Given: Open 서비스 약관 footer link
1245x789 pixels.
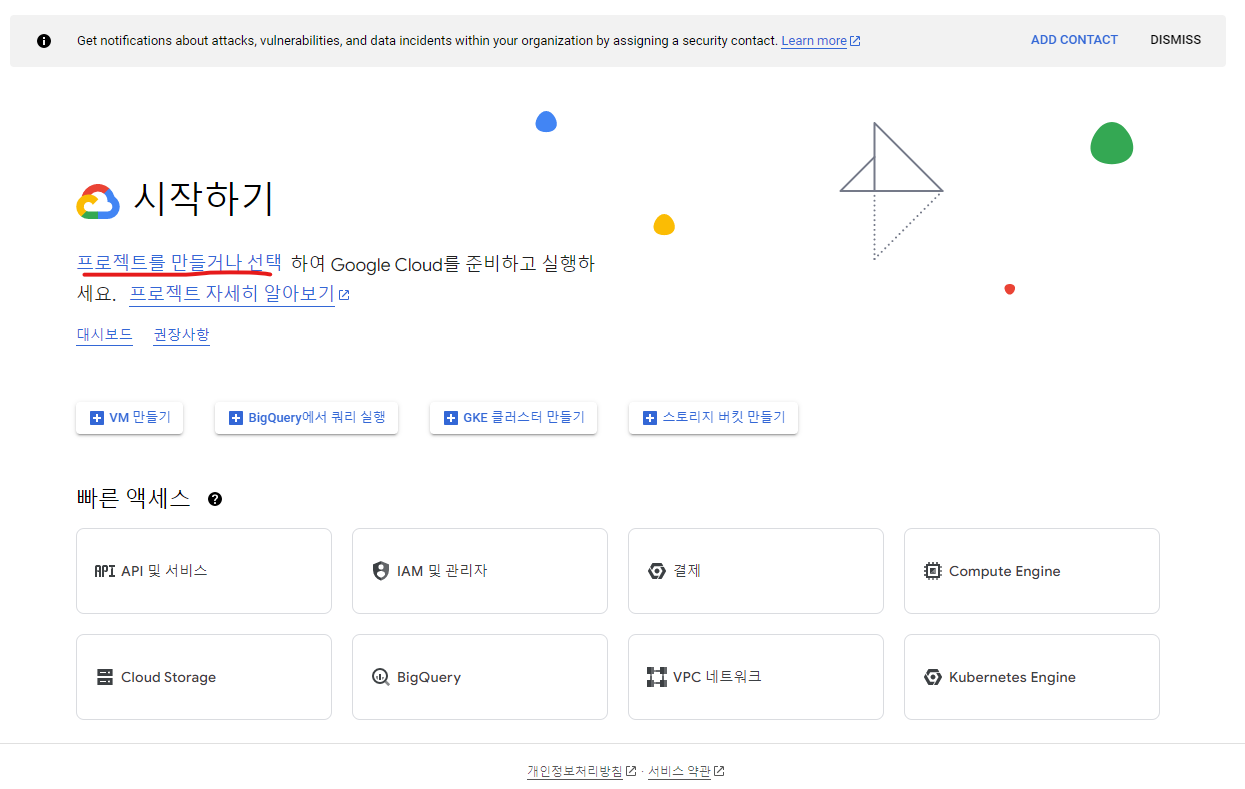Looking at the screenshot, I should [x=679, y=771].
